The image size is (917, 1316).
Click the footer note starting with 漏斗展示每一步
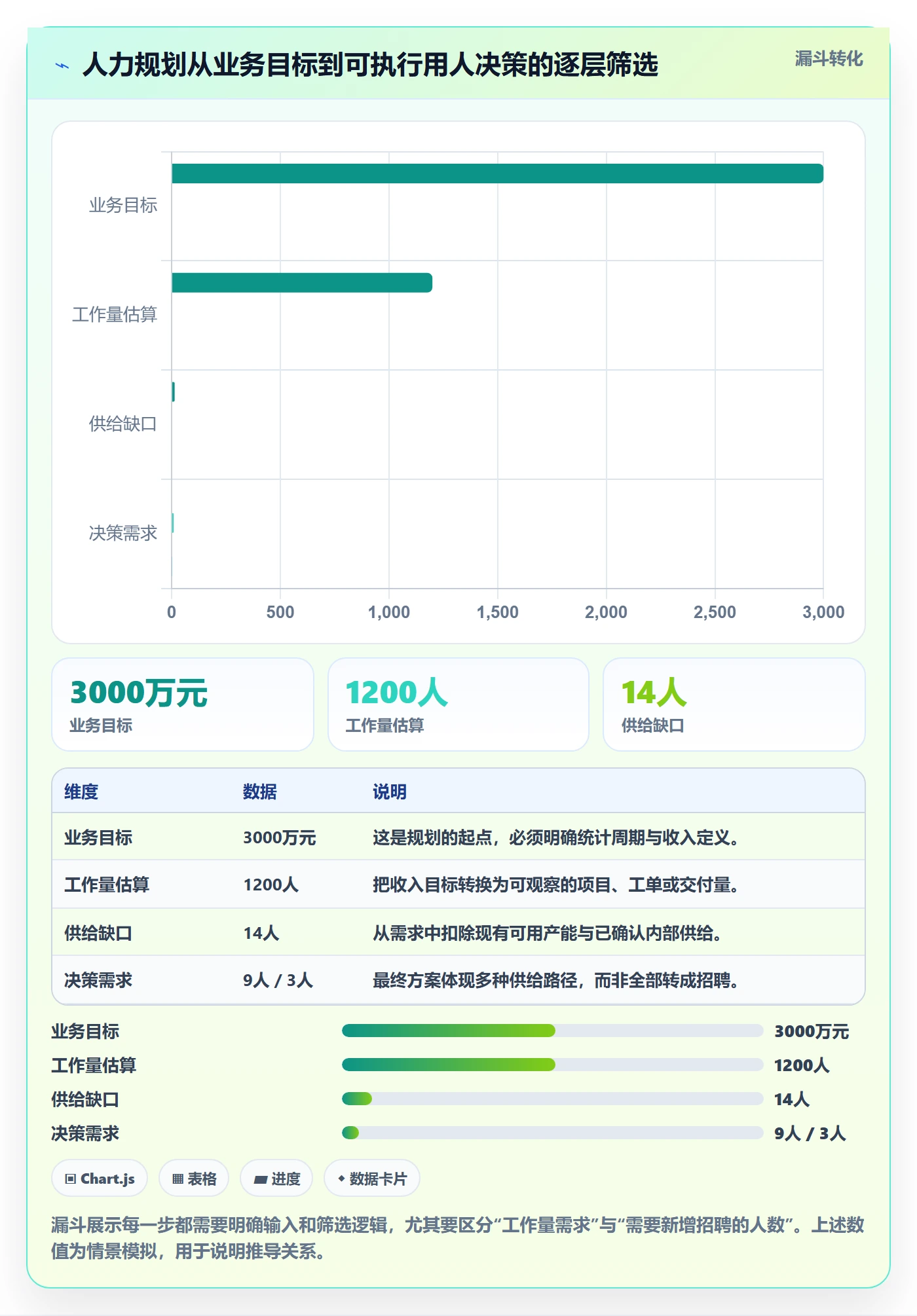pyautogui.click(x=458, y=1237)
